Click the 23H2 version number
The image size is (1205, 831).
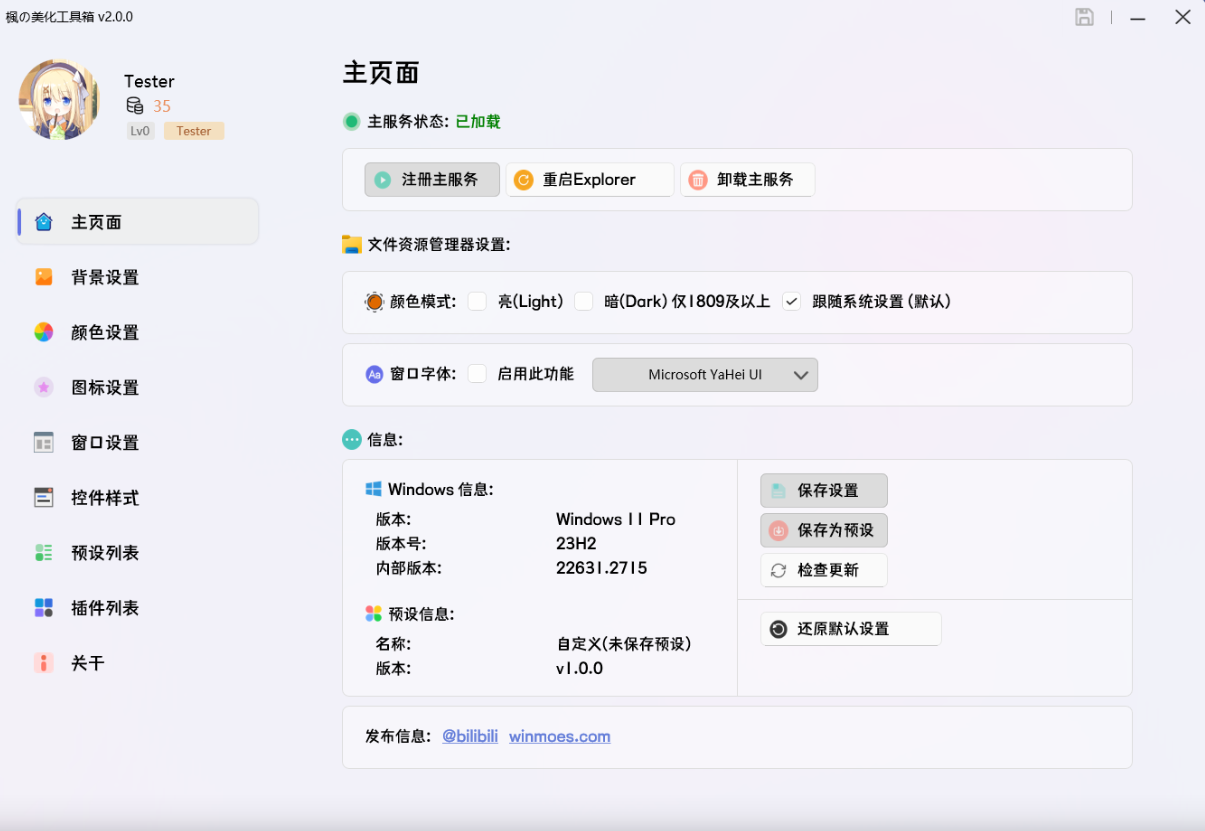tap(576, 543)
